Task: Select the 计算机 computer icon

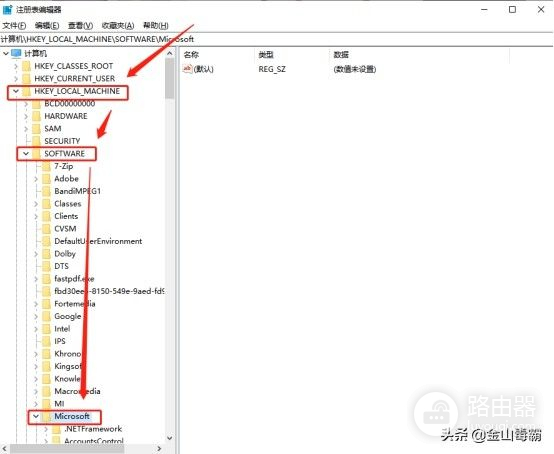Action: click(16, 53)
